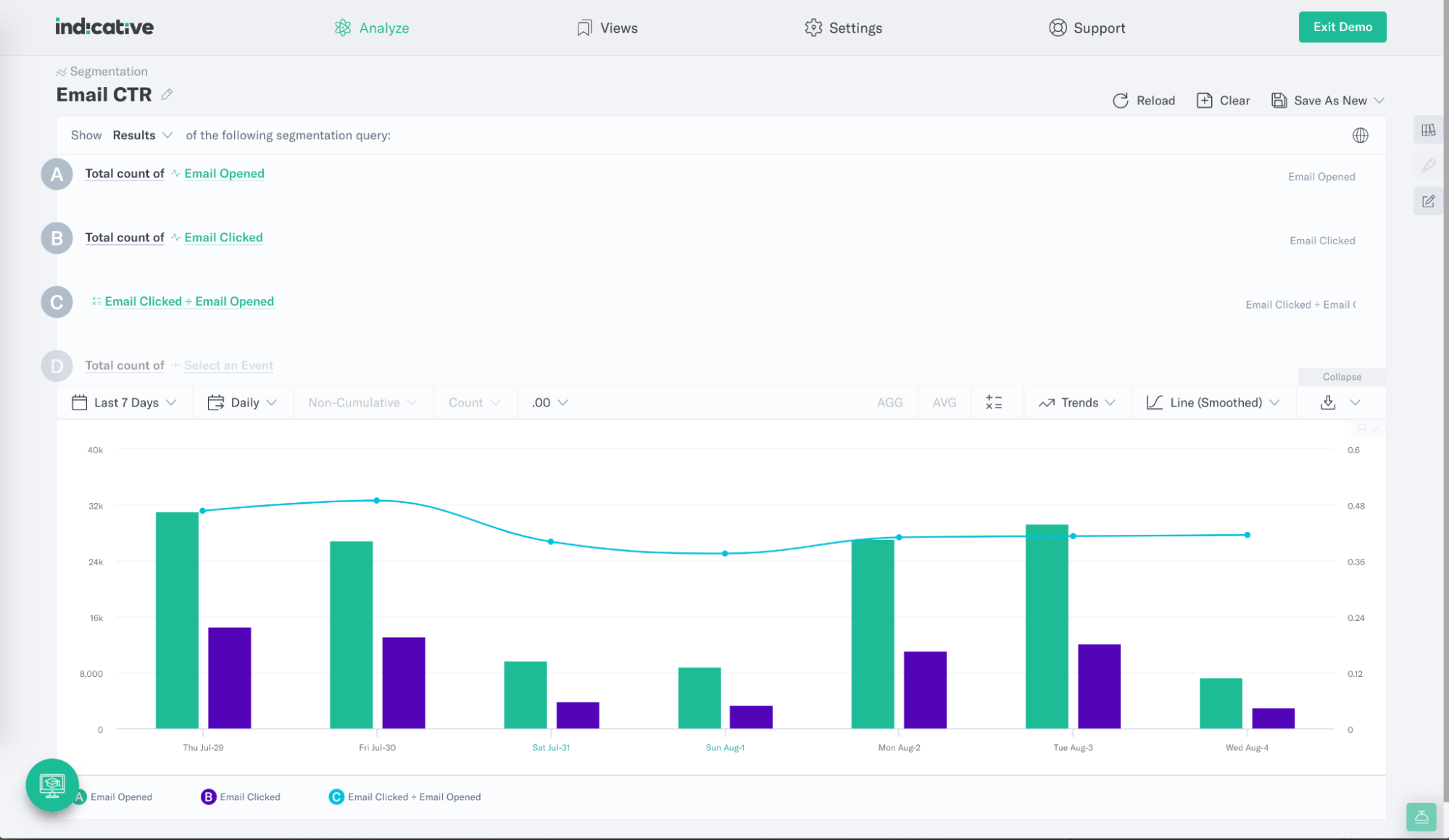Open the Last 7 Days date range dropdown
Image resolution: width=1449 pixels, height=840 pixels.
[x=124, y=402]
